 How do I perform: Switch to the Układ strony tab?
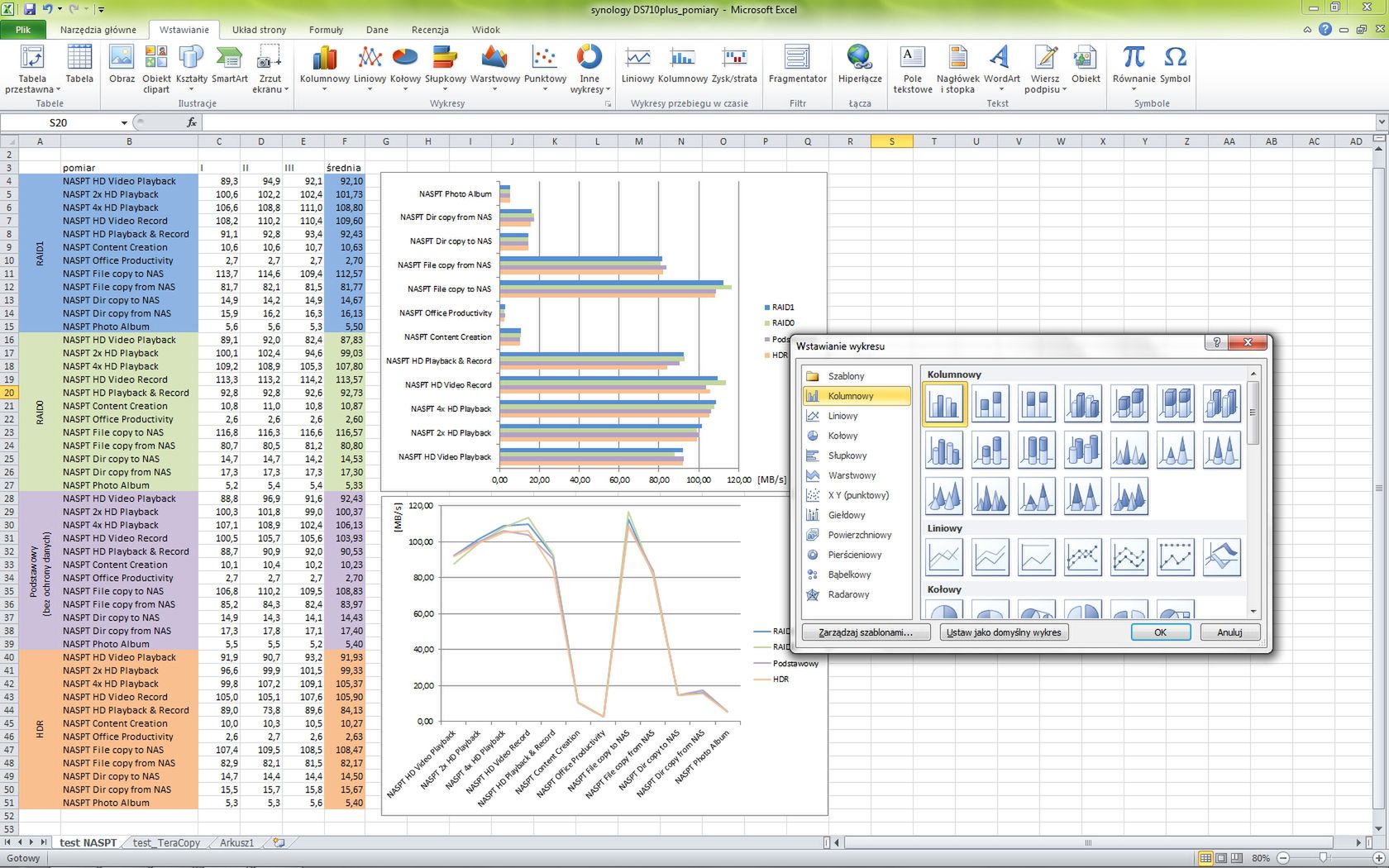coord(259,30)
